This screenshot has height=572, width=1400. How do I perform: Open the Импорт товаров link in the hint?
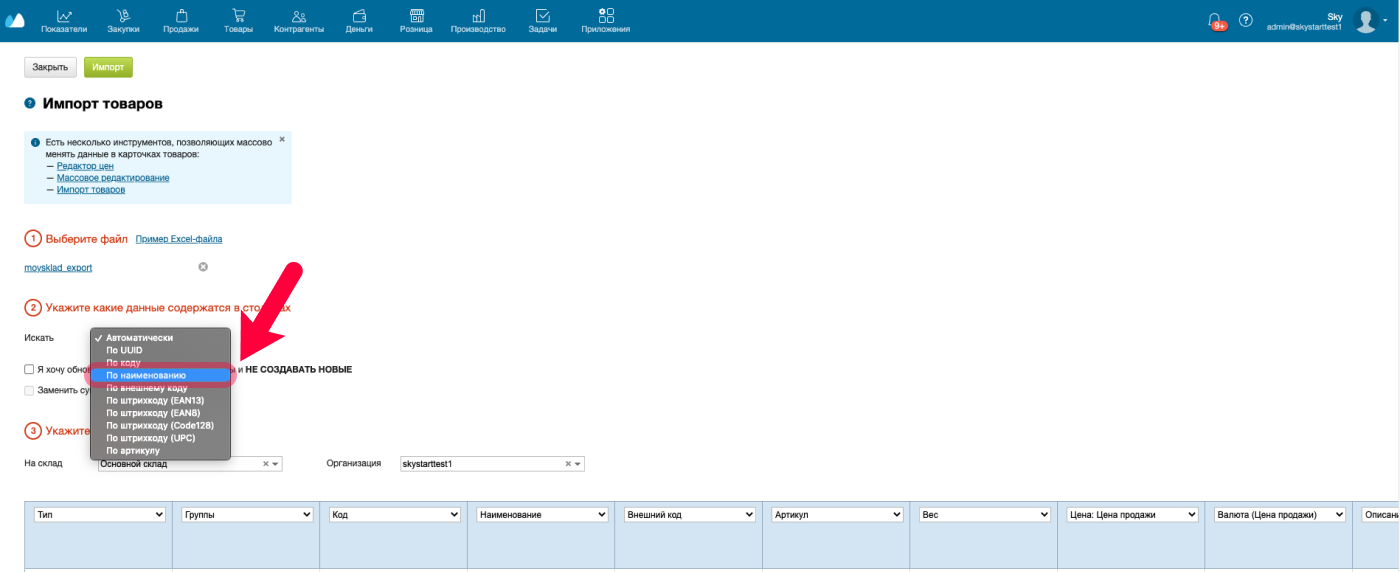(x=91, y=190)
